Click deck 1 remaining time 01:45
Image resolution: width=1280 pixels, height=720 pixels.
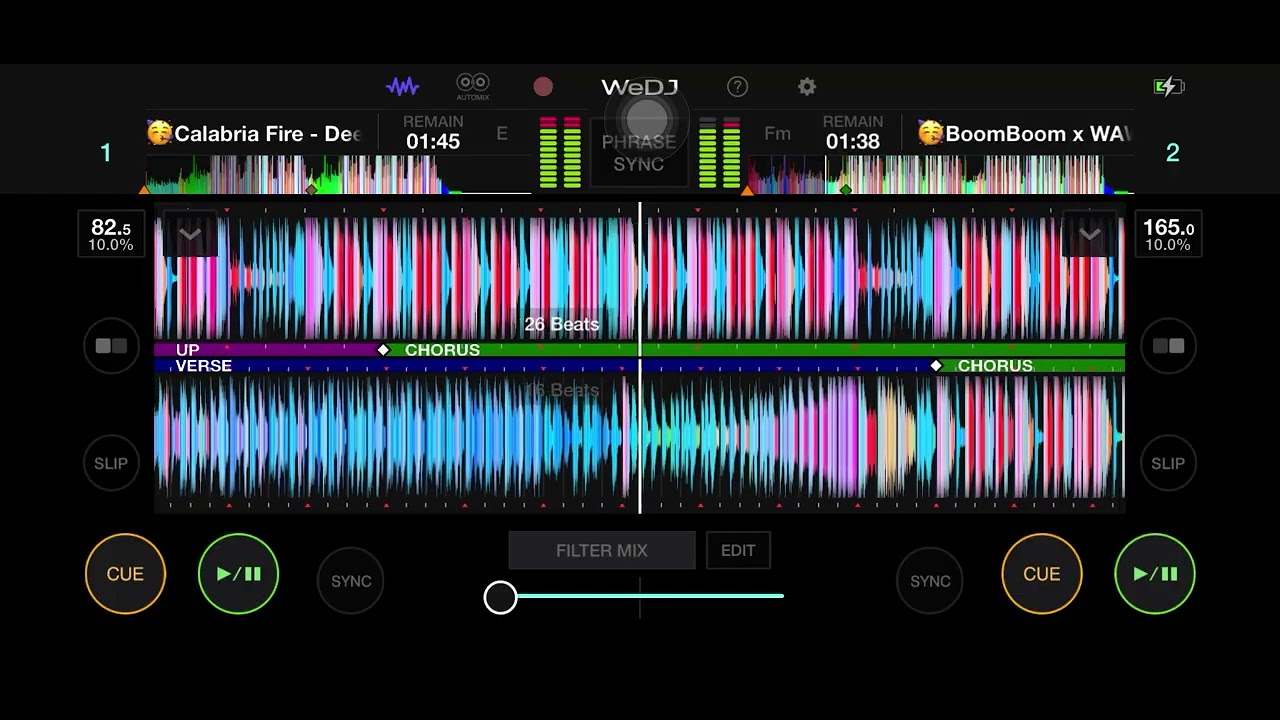pyautogui.click(x=433, y=142)
